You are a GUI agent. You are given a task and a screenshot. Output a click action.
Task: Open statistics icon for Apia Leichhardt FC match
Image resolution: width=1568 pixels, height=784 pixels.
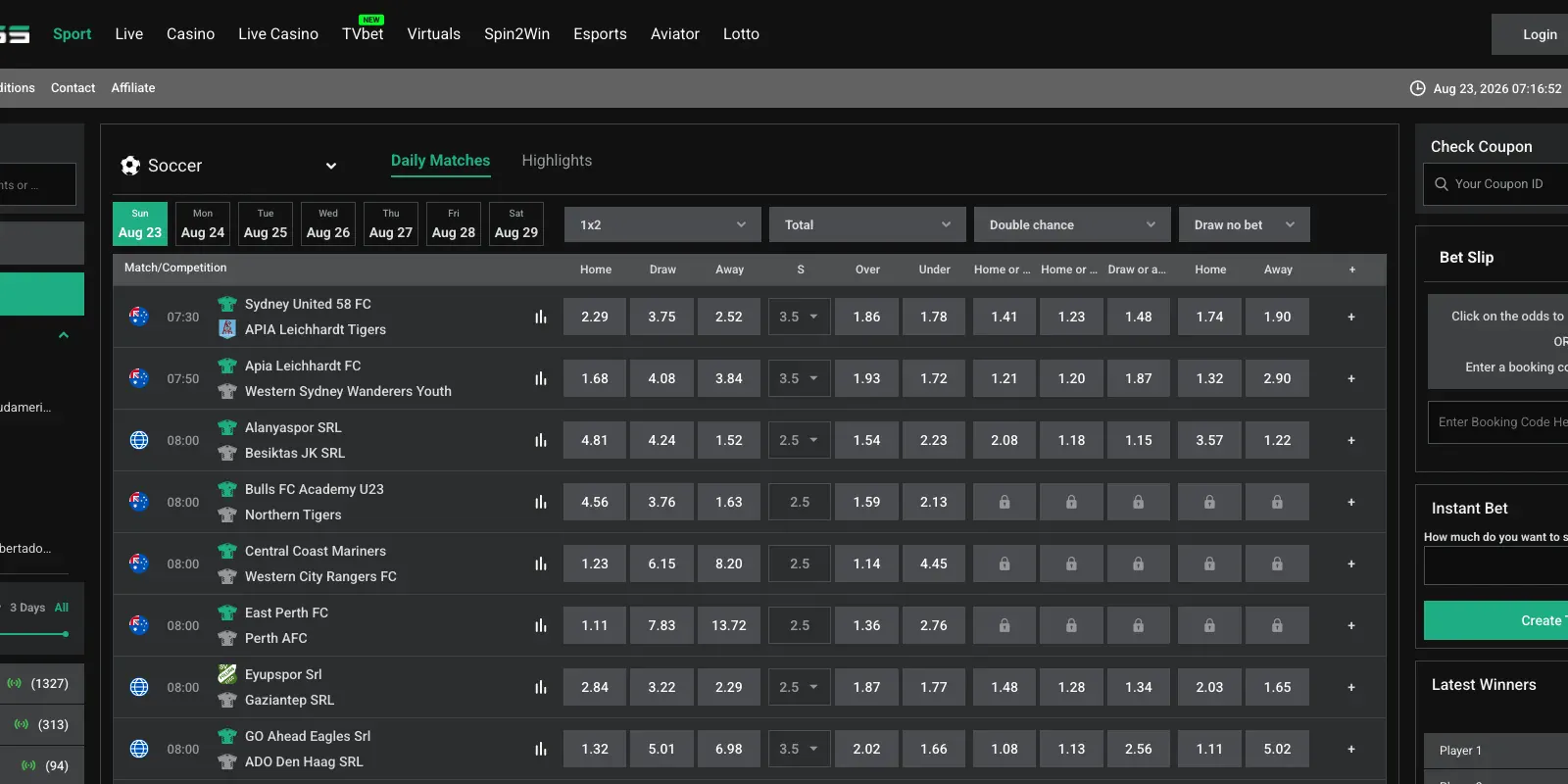coord(540,378)
